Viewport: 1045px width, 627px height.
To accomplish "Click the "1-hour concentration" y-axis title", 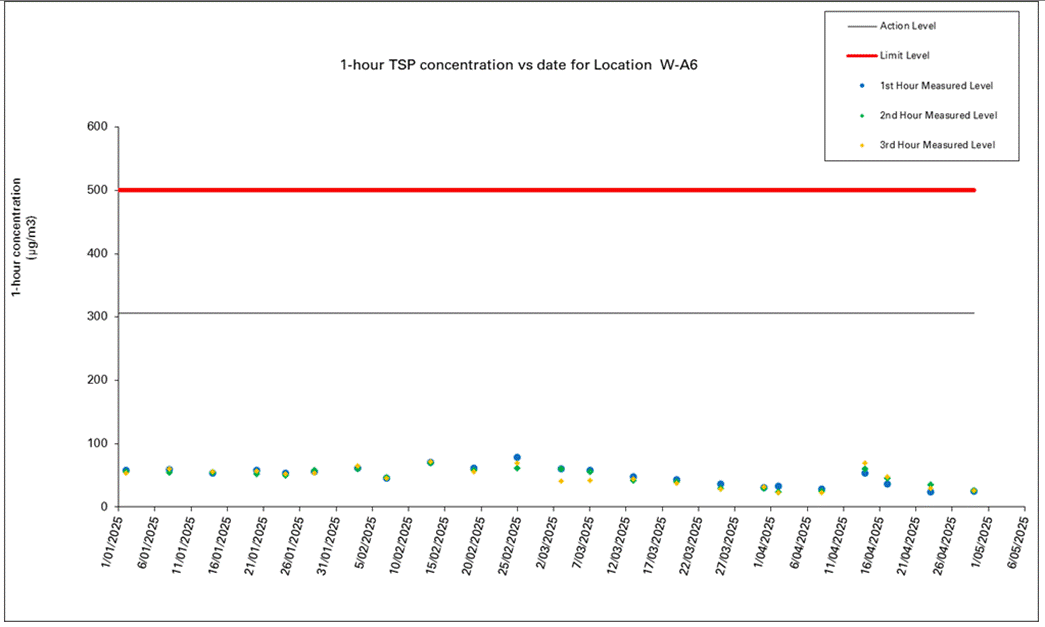I will point(22,236).
